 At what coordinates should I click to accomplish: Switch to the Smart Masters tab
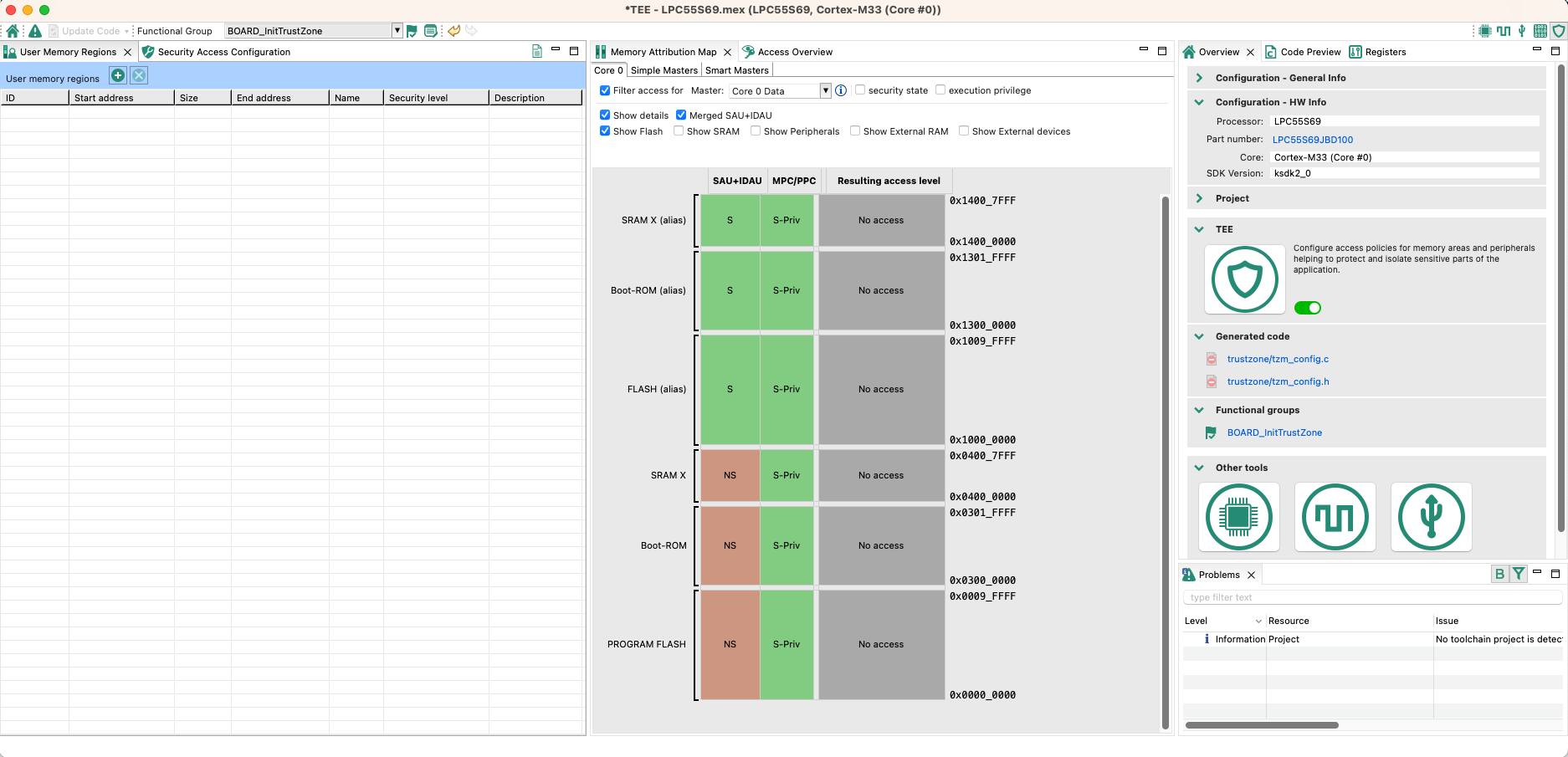point(736,70)
